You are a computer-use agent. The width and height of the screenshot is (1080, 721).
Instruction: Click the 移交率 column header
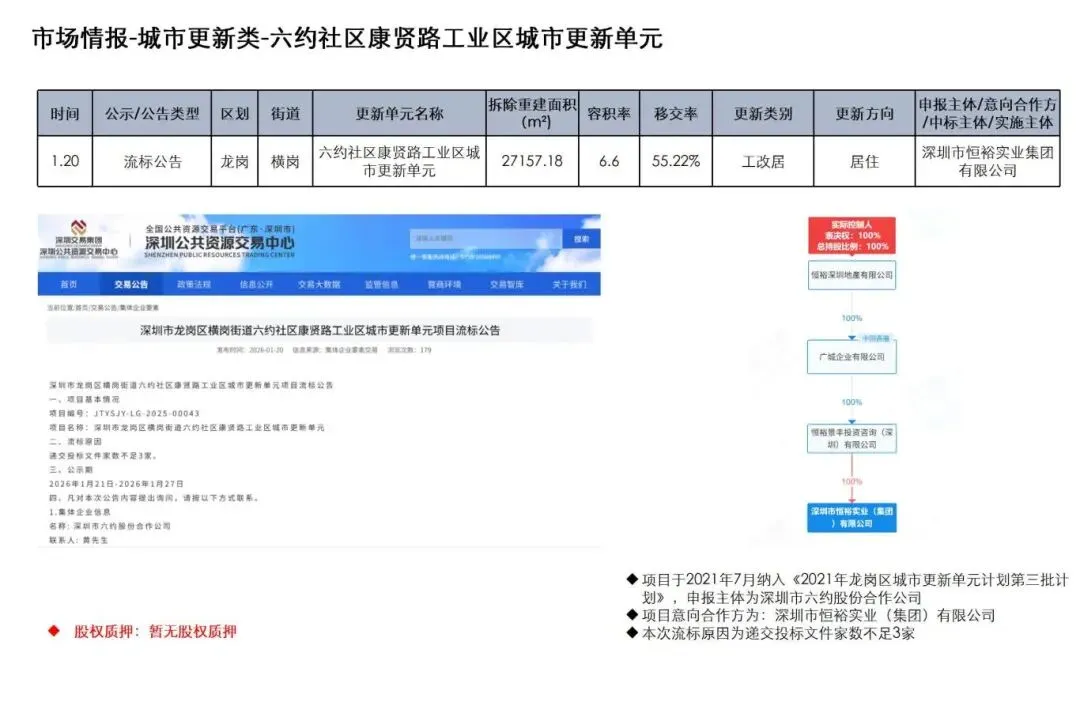[676, 114]
